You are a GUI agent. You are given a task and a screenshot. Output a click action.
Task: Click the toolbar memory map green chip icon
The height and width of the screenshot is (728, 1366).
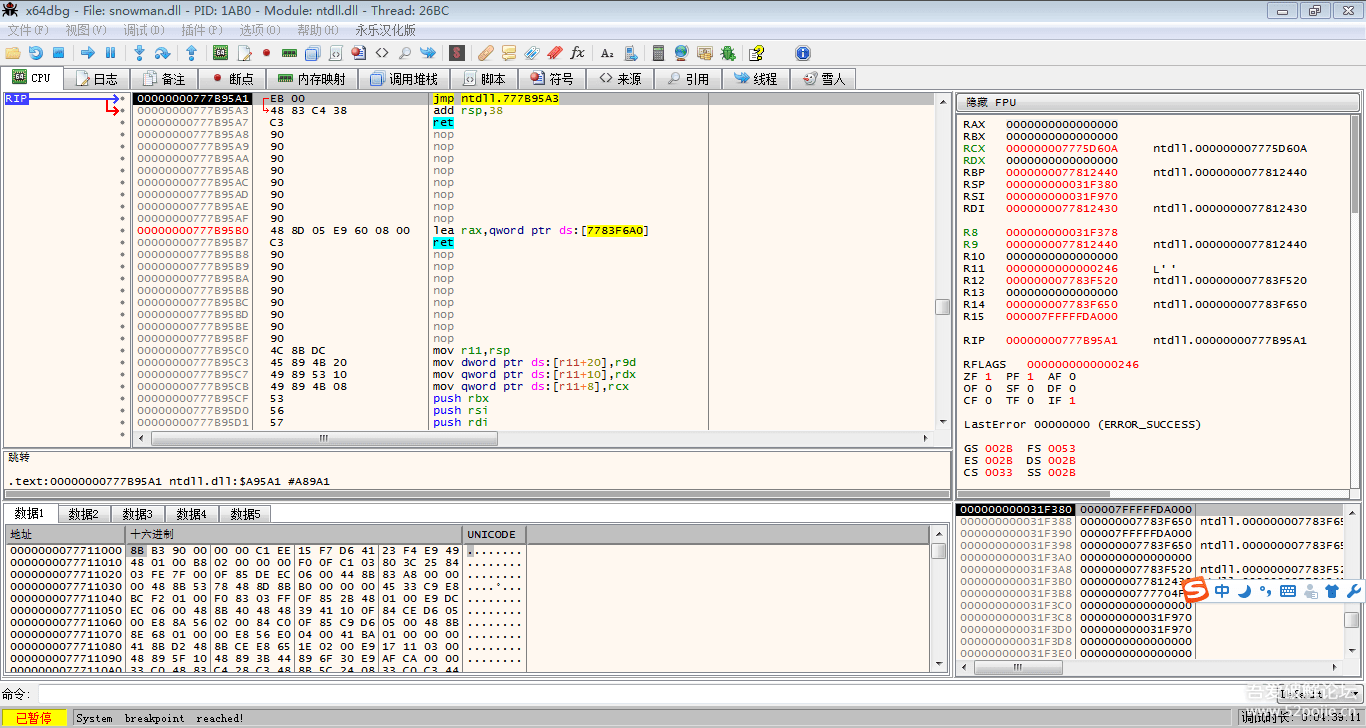[289, 53]
